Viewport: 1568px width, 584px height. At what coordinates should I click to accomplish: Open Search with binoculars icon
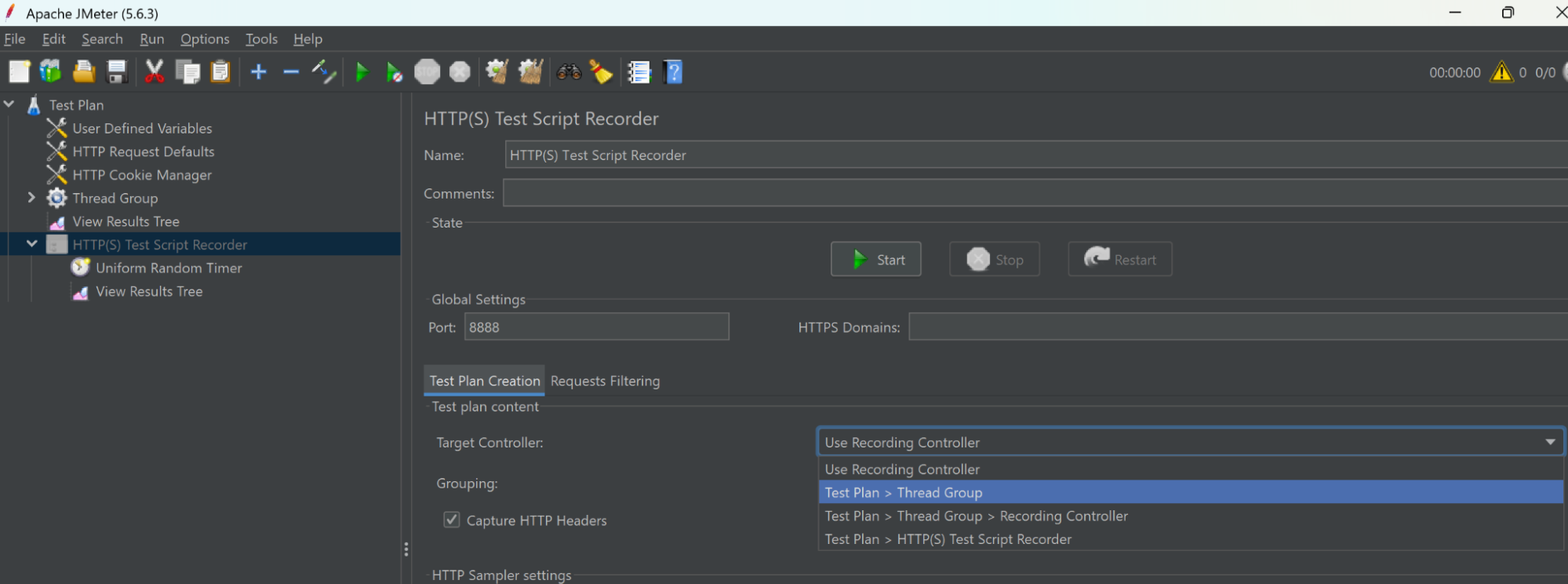pos(569,72)
